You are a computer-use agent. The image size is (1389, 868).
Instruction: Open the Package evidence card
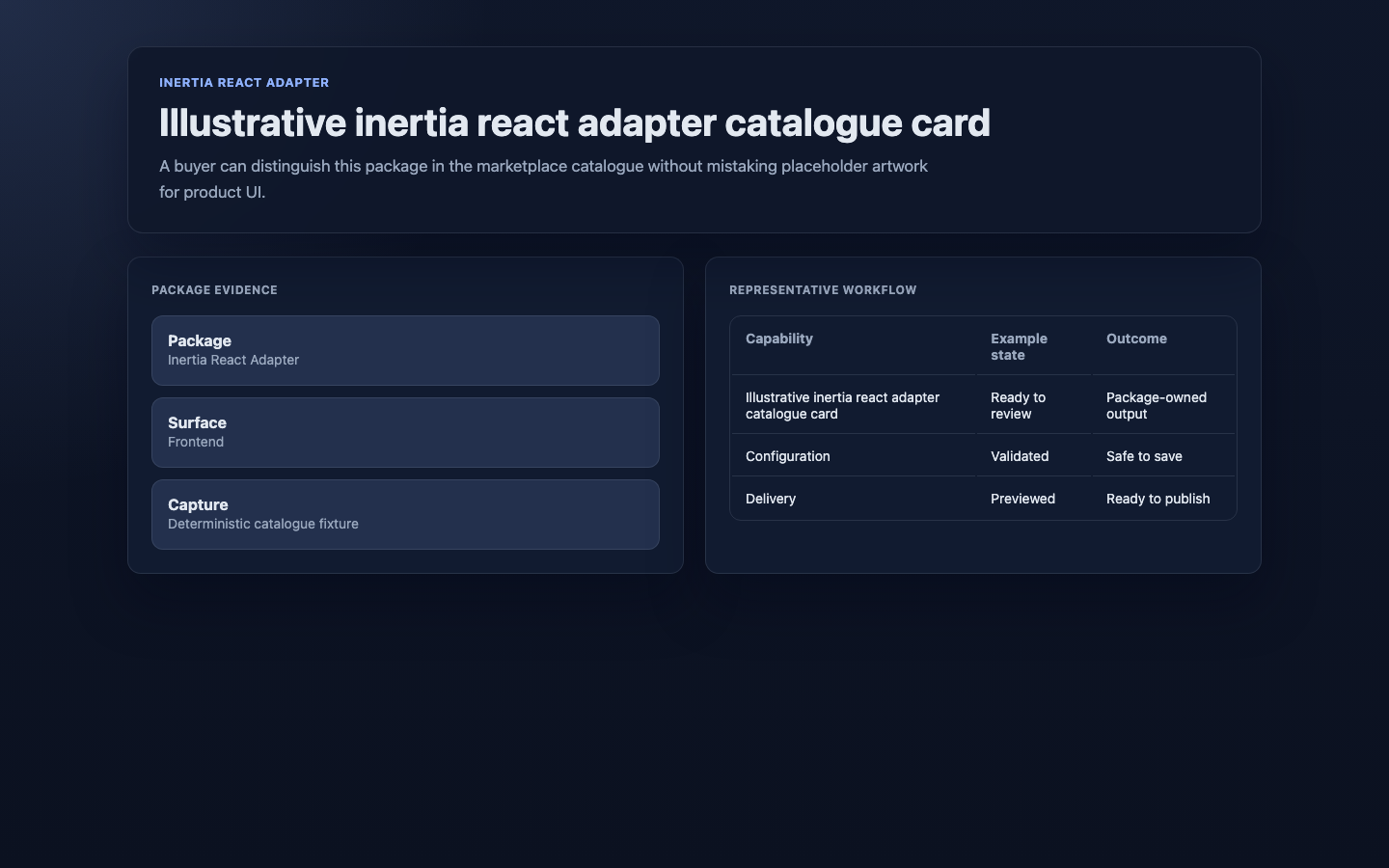[x=405, y=350]
